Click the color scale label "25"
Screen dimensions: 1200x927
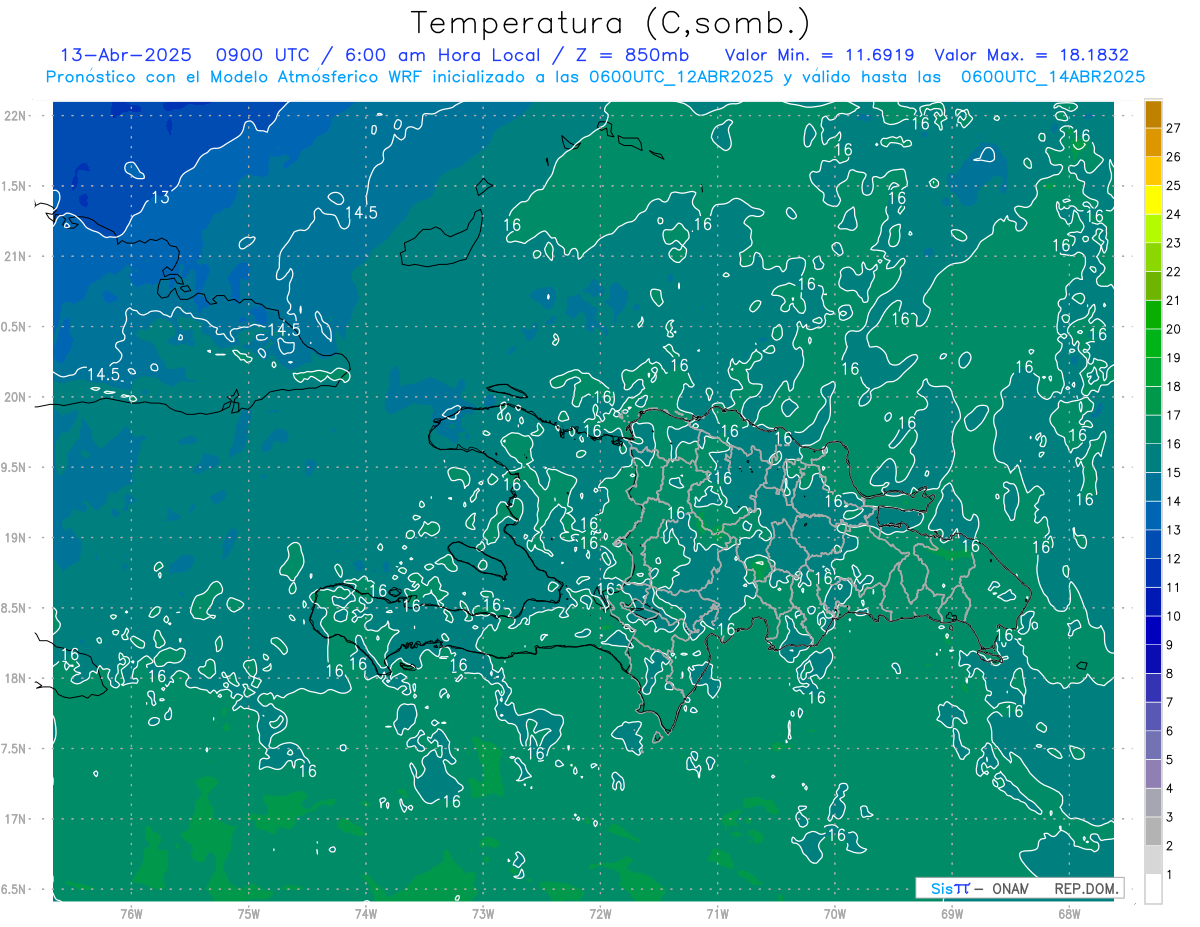click(x=1174, y=185)
